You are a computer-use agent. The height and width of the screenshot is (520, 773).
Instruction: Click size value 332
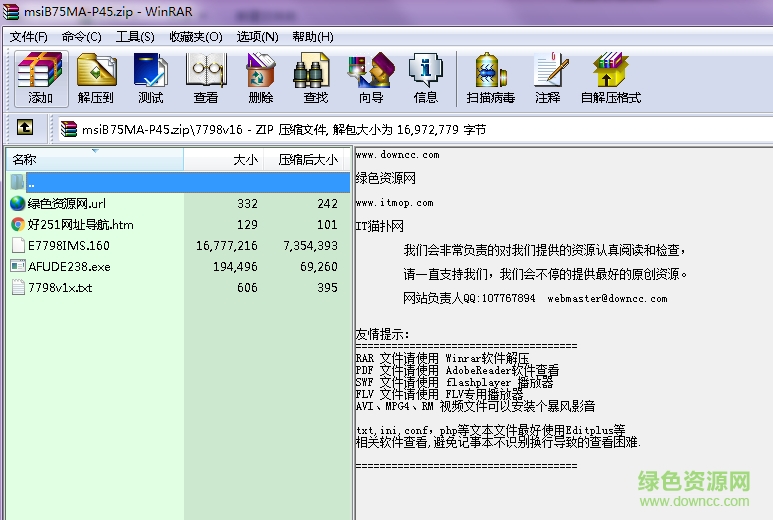pos(247,204)
